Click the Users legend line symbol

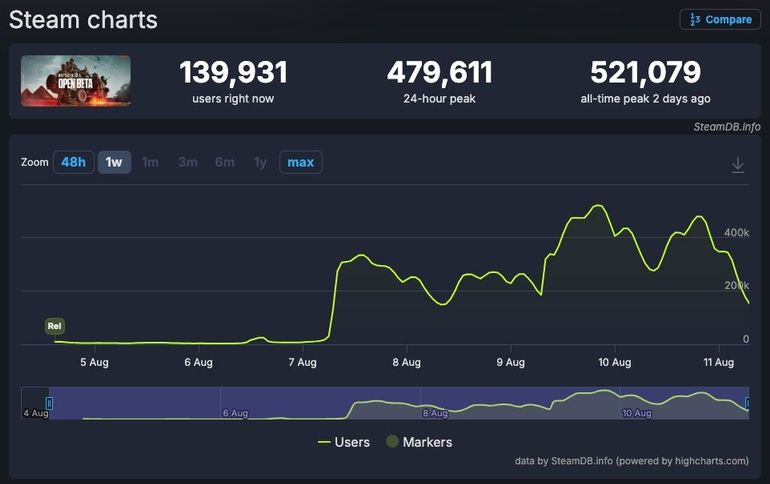tap(324, 442)
